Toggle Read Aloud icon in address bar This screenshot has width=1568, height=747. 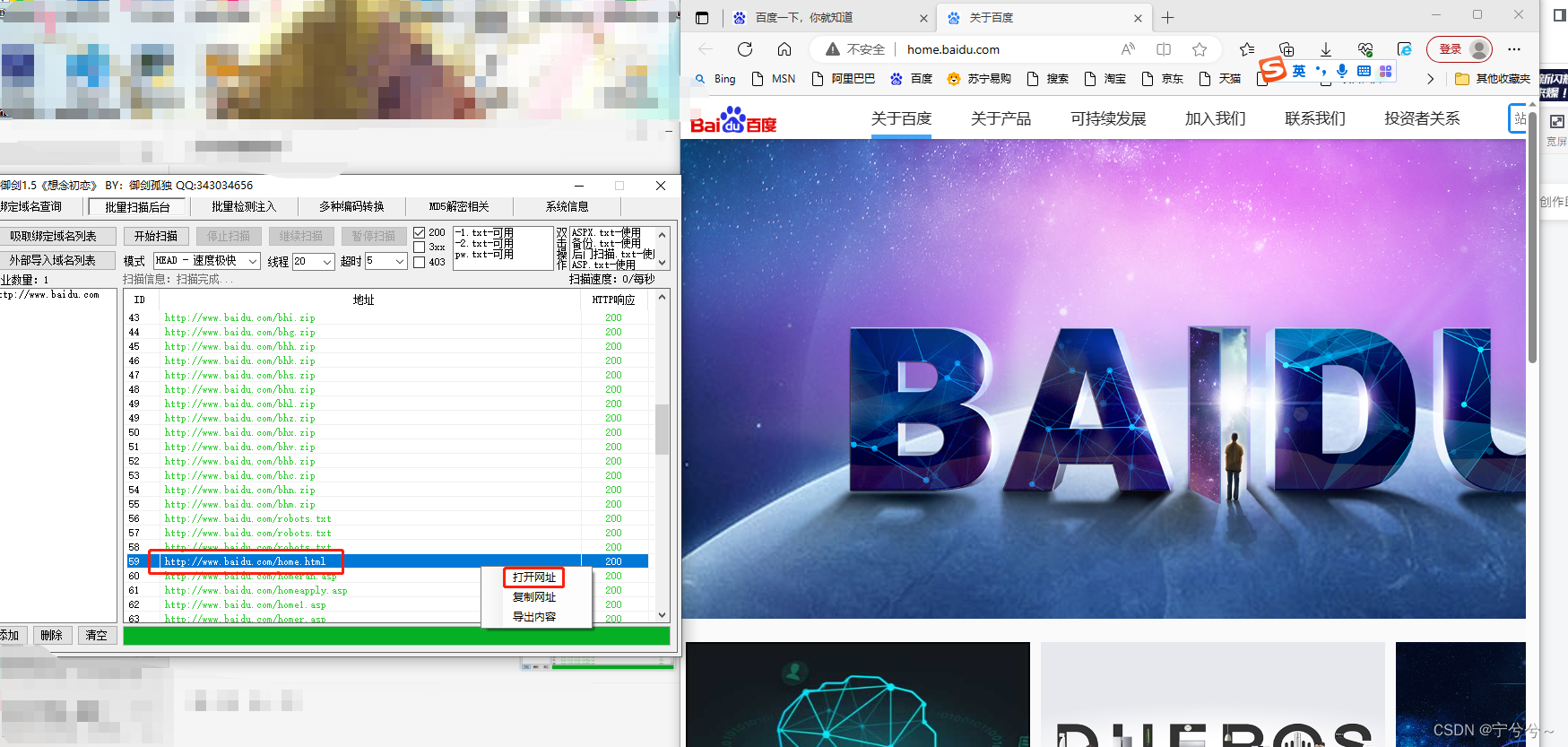click(x=1128, y=49)
